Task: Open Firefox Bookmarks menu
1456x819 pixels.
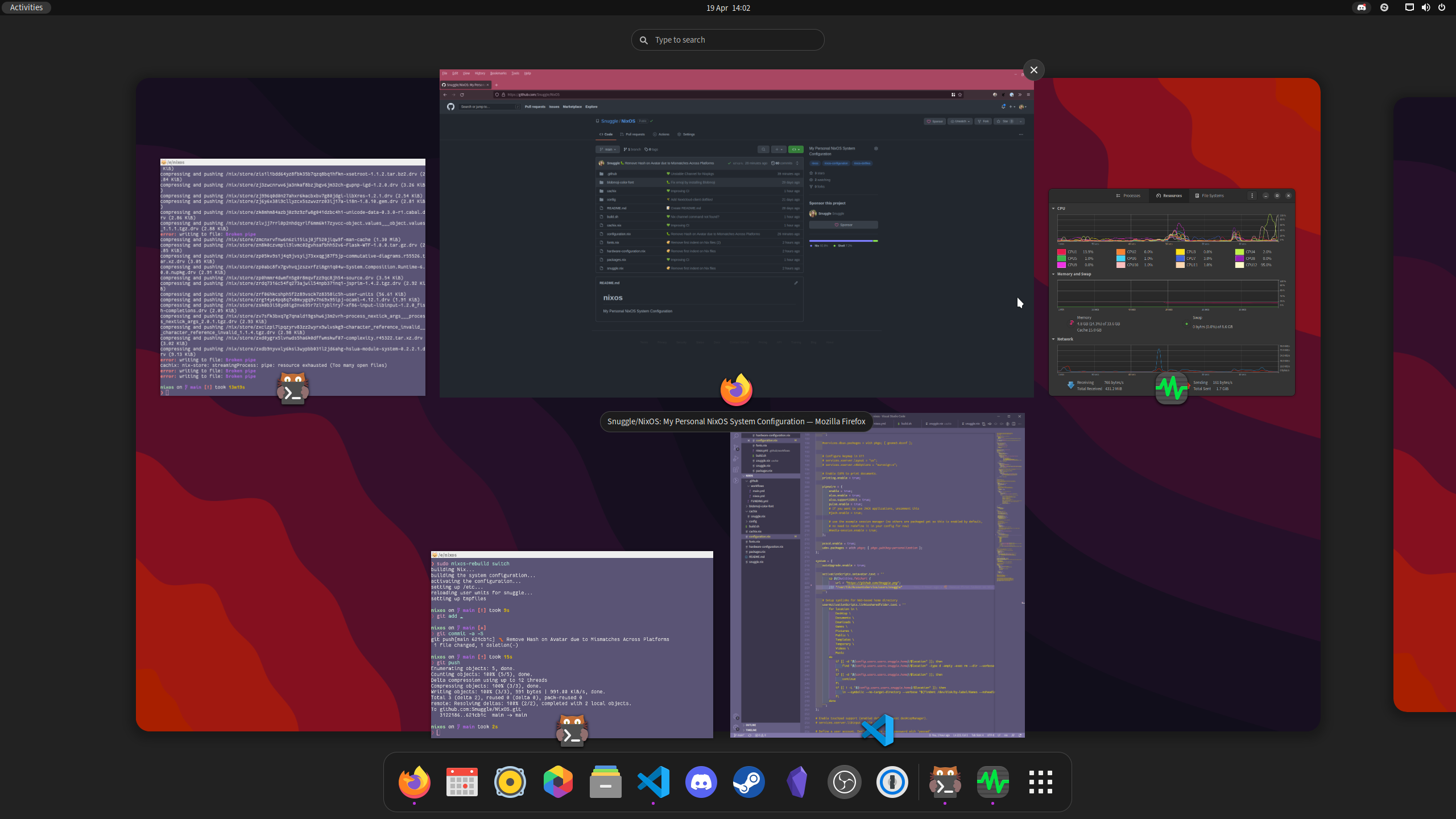Action: point(498,73)
